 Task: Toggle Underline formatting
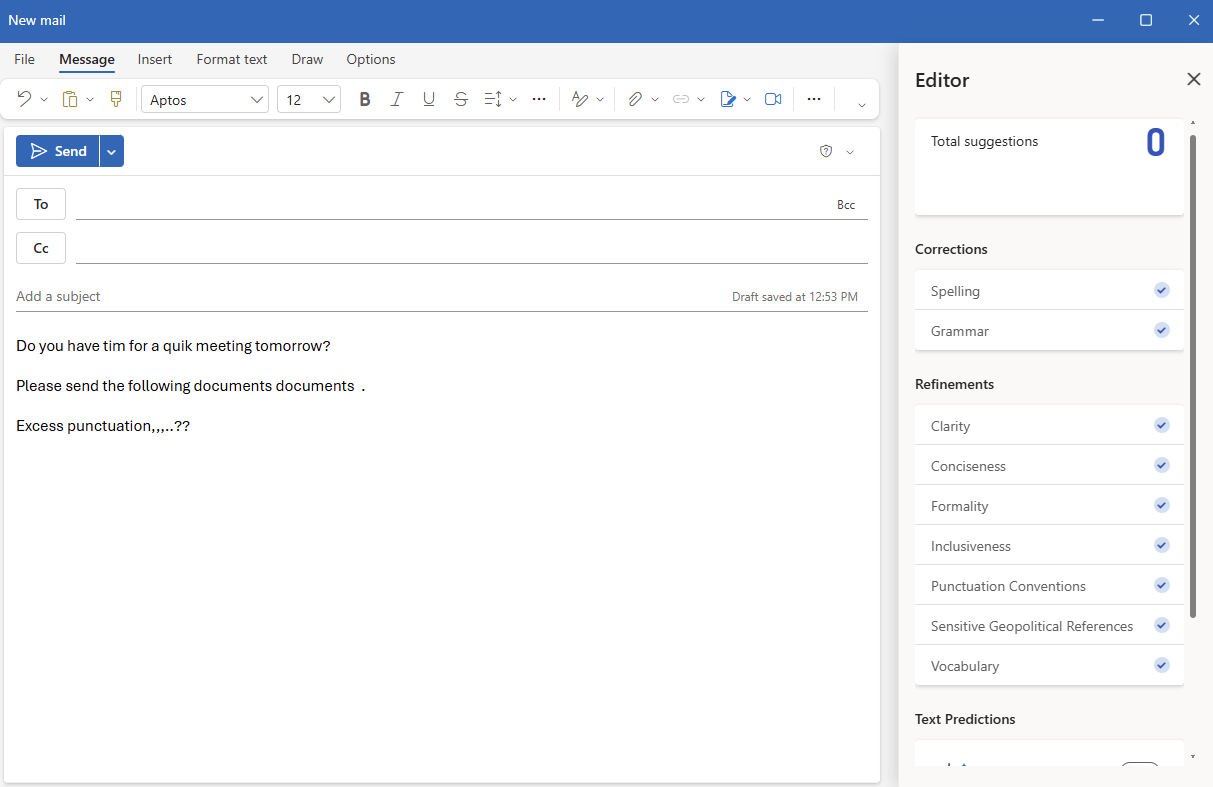pos(429,99)
